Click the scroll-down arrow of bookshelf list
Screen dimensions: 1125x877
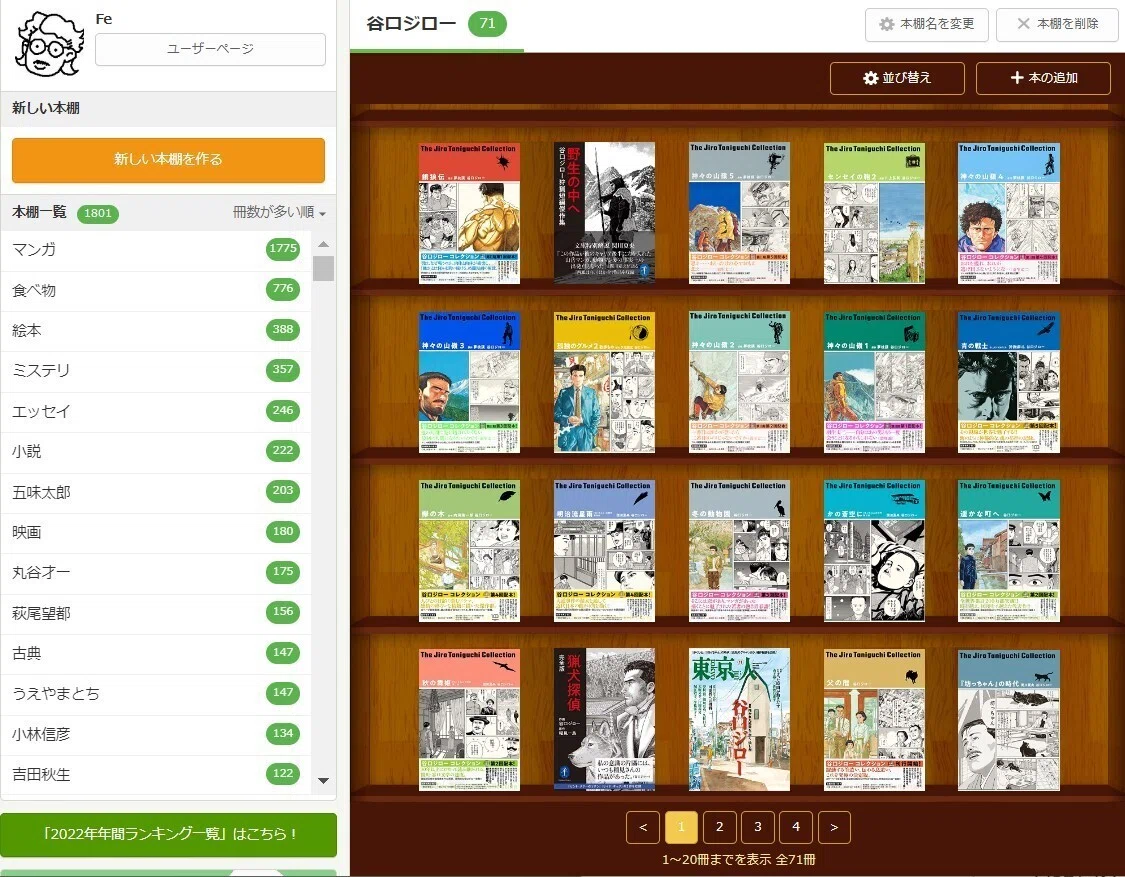(324, 781)
